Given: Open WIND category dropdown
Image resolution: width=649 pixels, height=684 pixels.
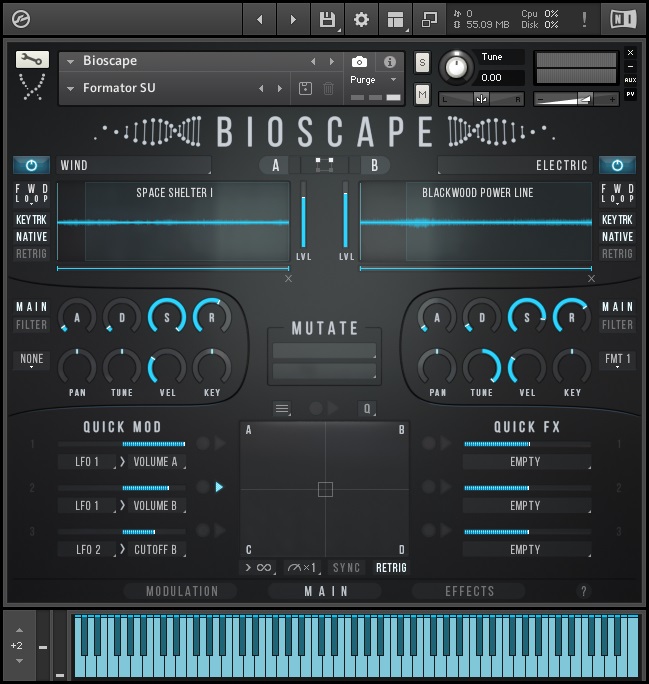Looking at the screenshot, I should [x=134, y=165].
